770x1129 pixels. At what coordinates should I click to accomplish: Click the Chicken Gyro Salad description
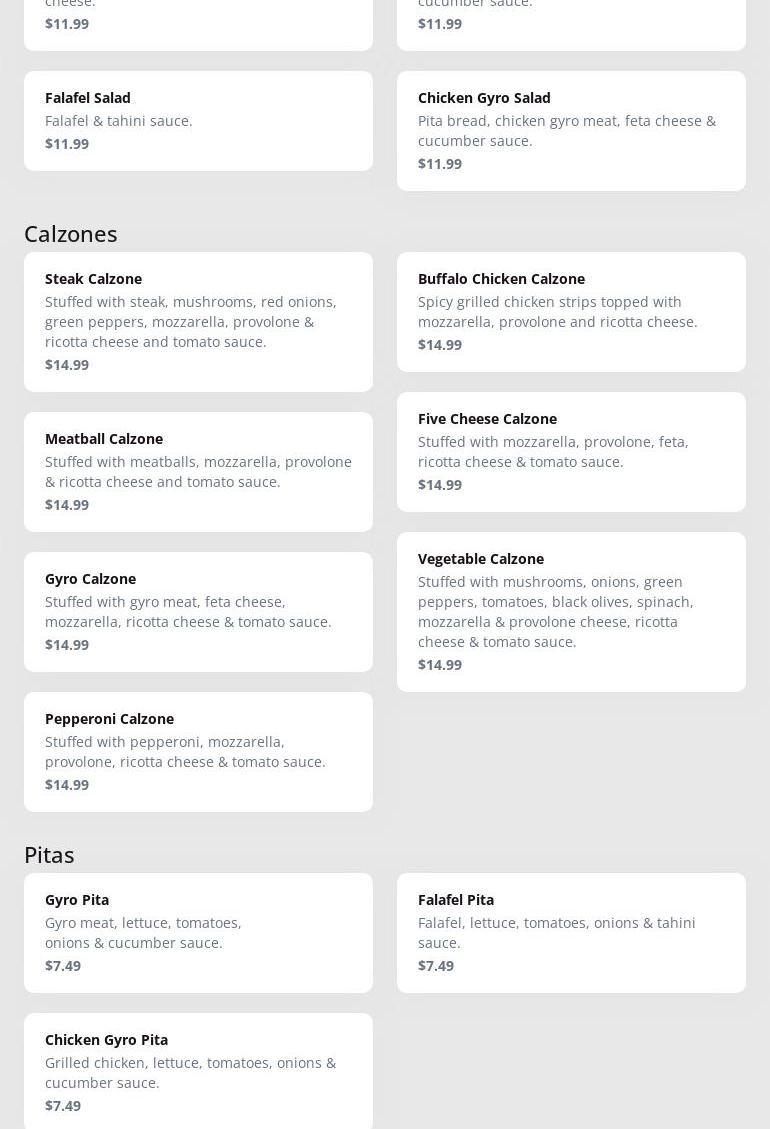pyautogui.click(x=566, y=130)
